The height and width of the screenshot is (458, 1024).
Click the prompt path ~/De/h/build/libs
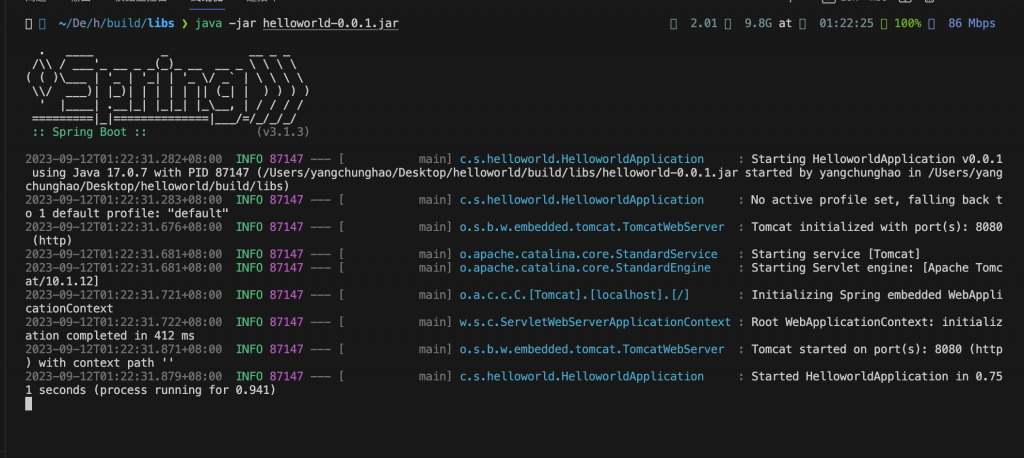(116, 24)
